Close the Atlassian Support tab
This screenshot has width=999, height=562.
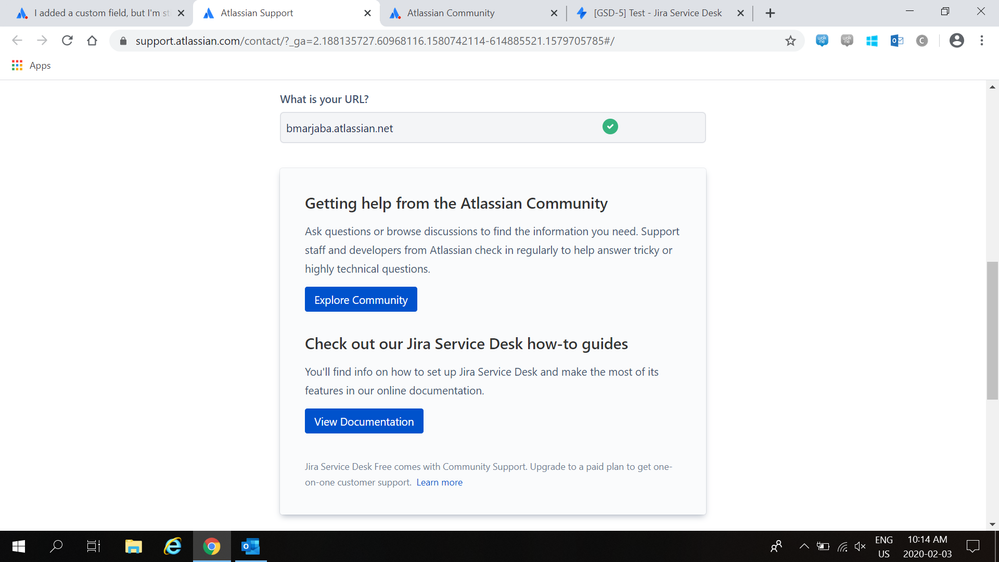[x=368, y=13]
